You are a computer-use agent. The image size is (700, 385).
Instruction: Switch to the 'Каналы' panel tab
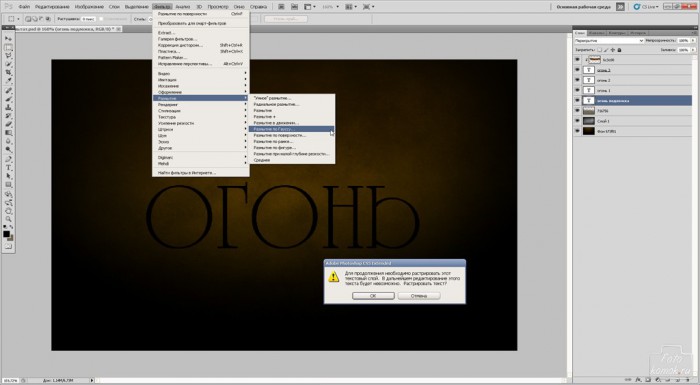point(596,33)
